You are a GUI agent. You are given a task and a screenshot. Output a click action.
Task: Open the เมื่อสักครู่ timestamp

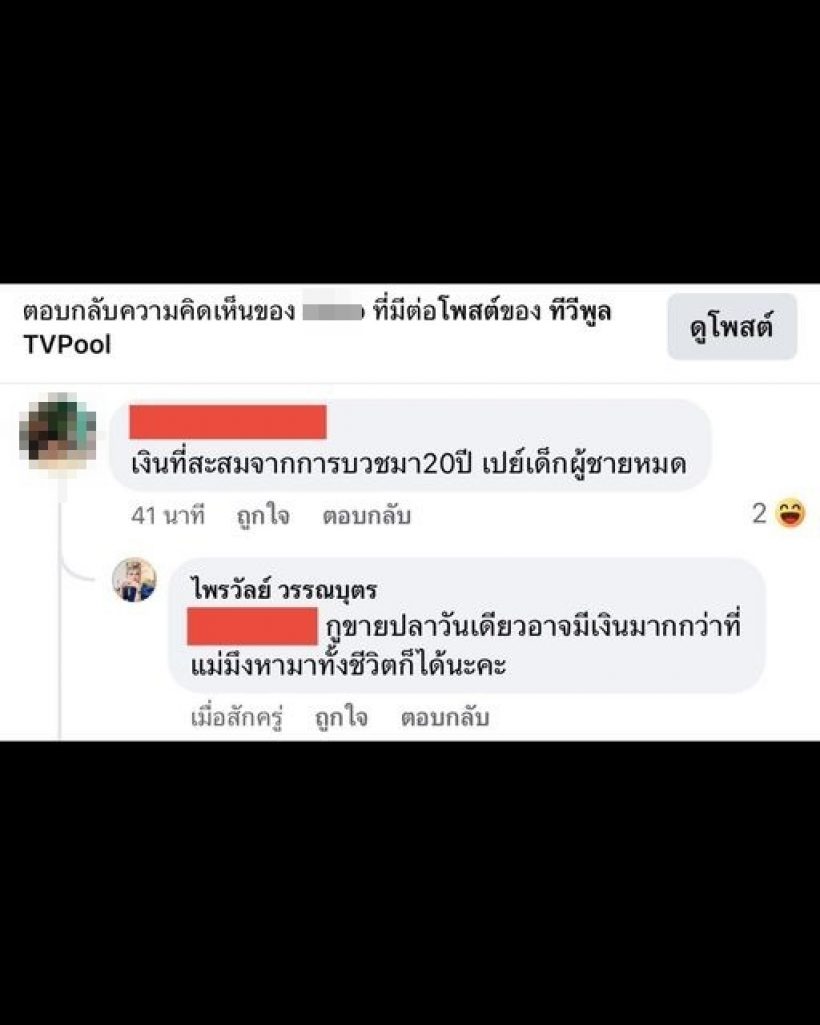click(x=237, y=717)
